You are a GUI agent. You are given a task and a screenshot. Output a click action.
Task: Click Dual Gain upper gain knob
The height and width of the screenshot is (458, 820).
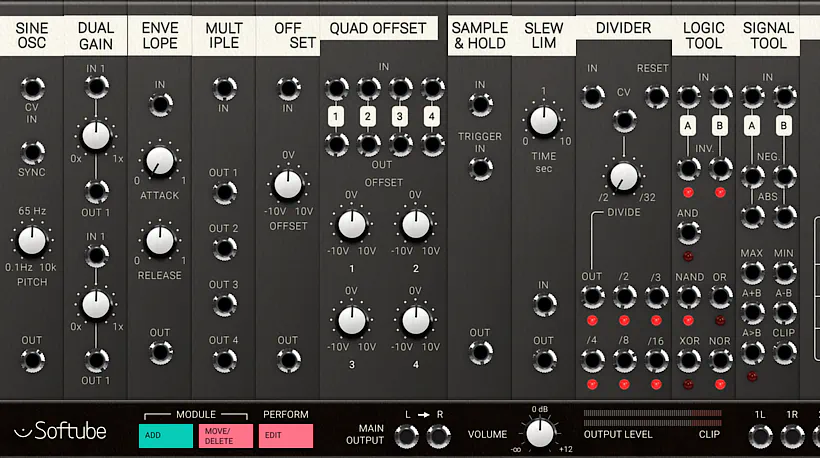pyautogui.click(x=96, y=136)
